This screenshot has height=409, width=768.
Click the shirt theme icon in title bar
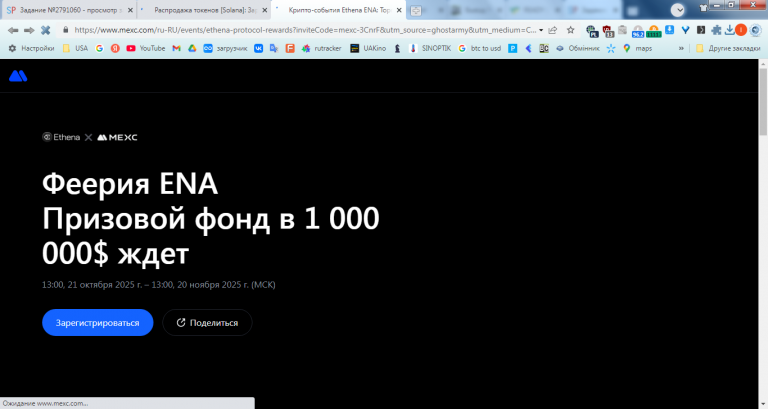pos(703,7)
